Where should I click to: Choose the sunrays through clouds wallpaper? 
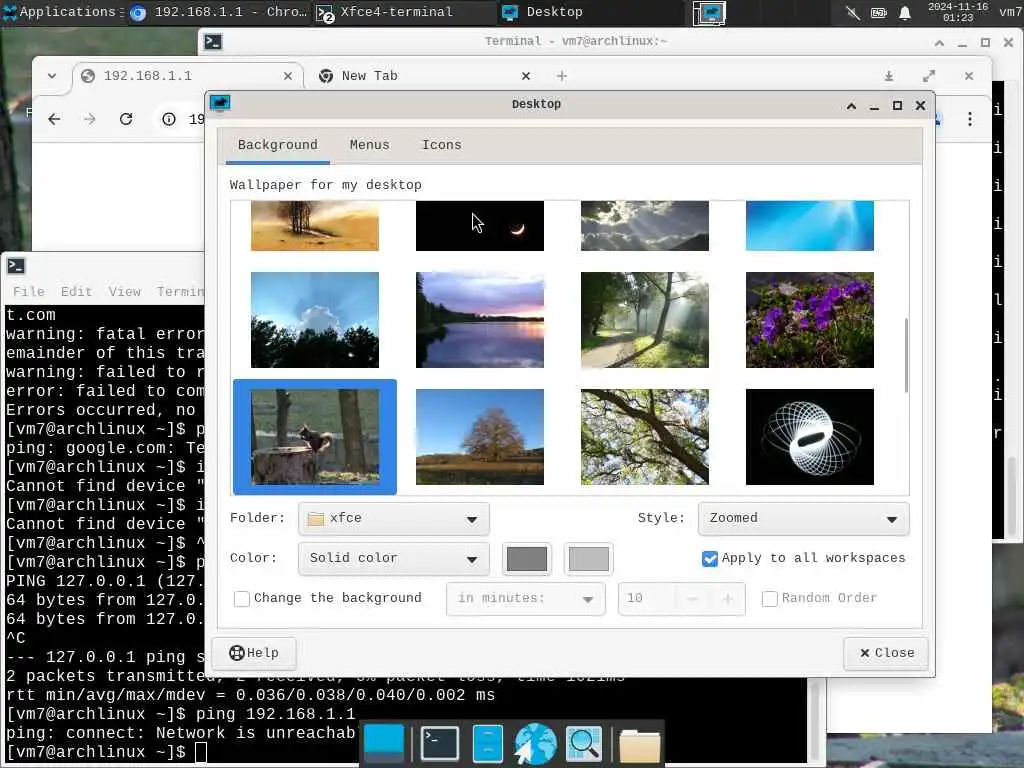coord(645,226)
